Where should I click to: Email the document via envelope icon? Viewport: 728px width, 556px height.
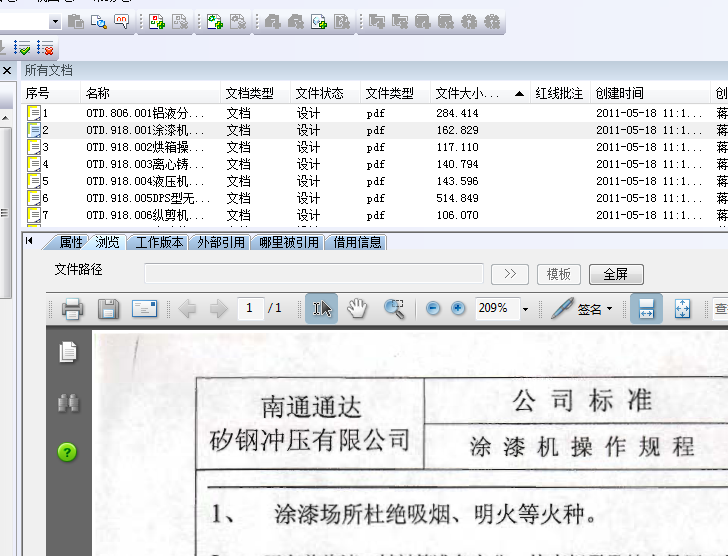point(144,309)
